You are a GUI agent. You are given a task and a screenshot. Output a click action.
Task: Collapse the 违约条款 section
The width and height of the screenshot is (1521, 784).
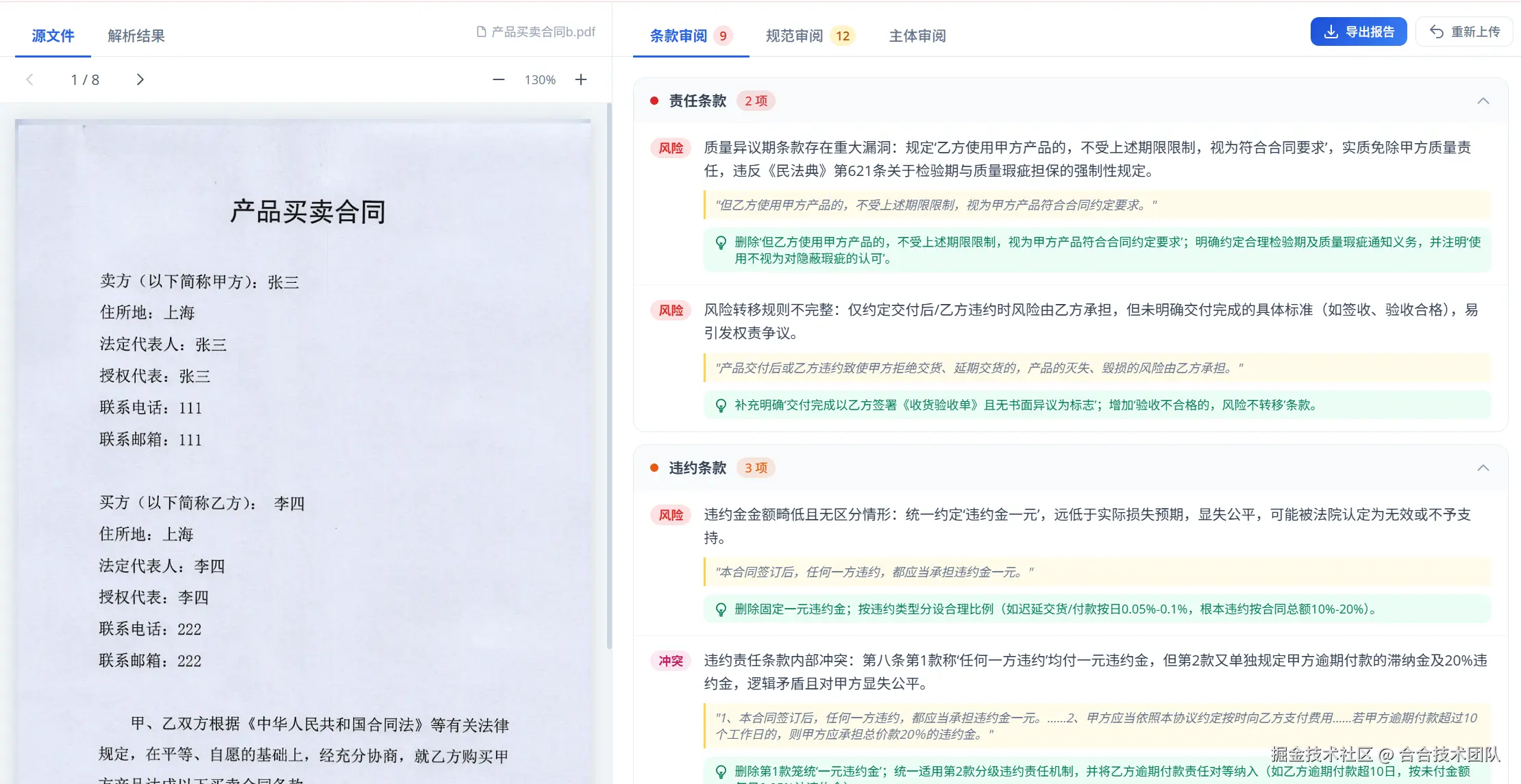(x=1483, y=468)
